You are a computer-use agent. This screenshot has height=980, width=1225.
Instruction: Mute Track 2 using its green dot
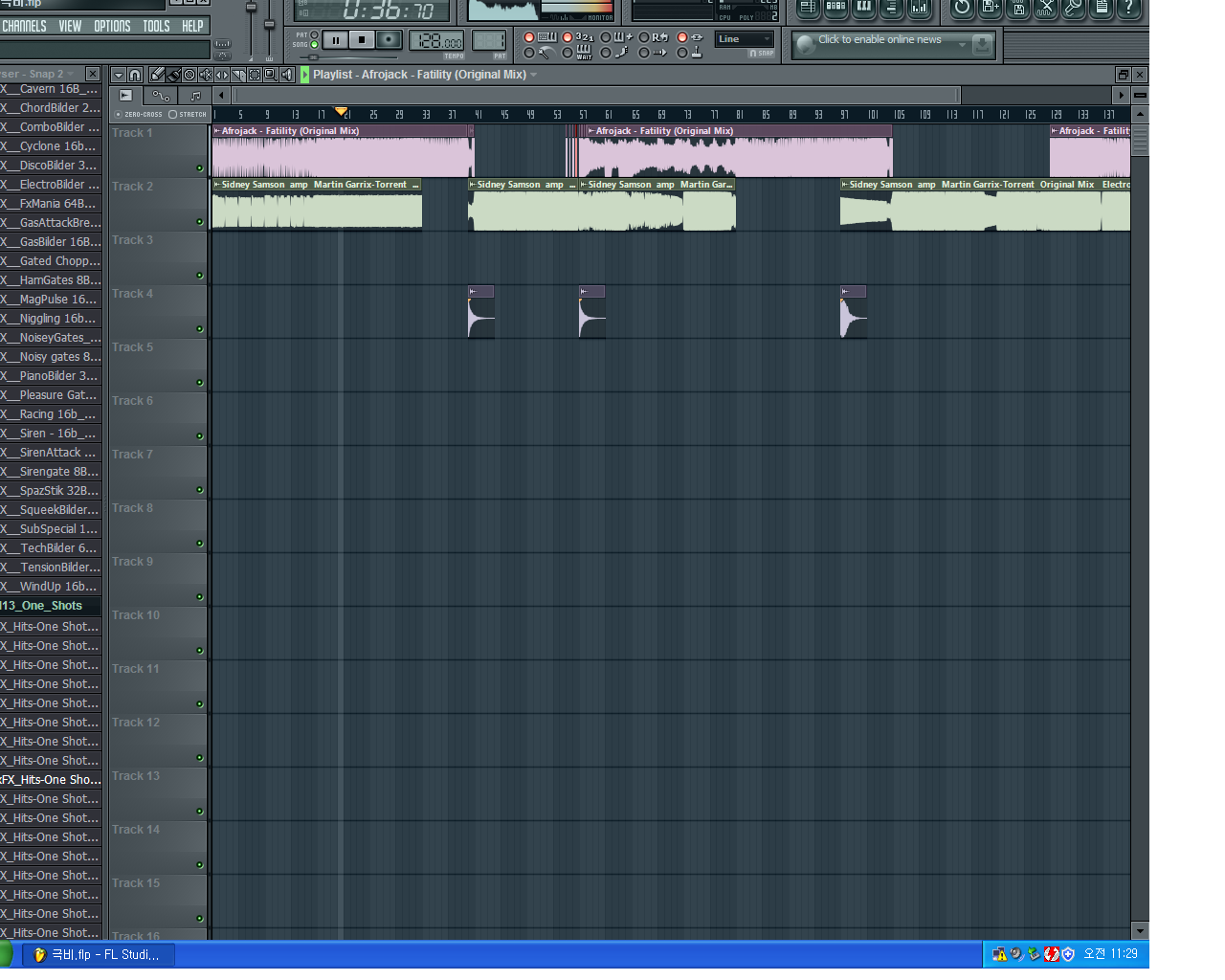pyautogui.click(x=199, y=221)
